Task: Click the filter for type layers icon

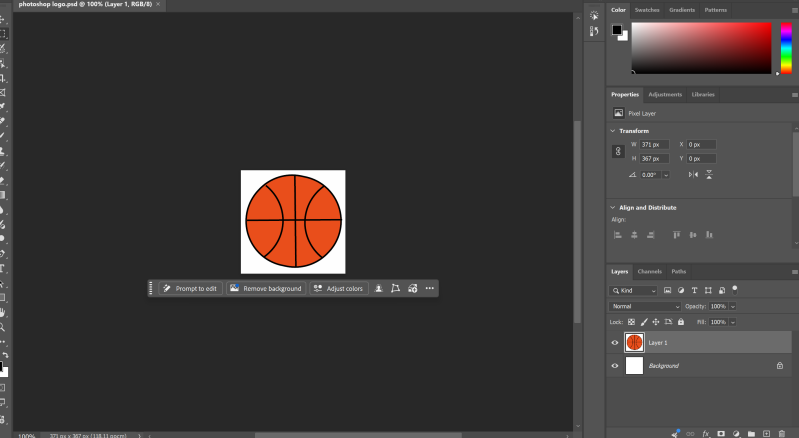Action: (694, 290)
